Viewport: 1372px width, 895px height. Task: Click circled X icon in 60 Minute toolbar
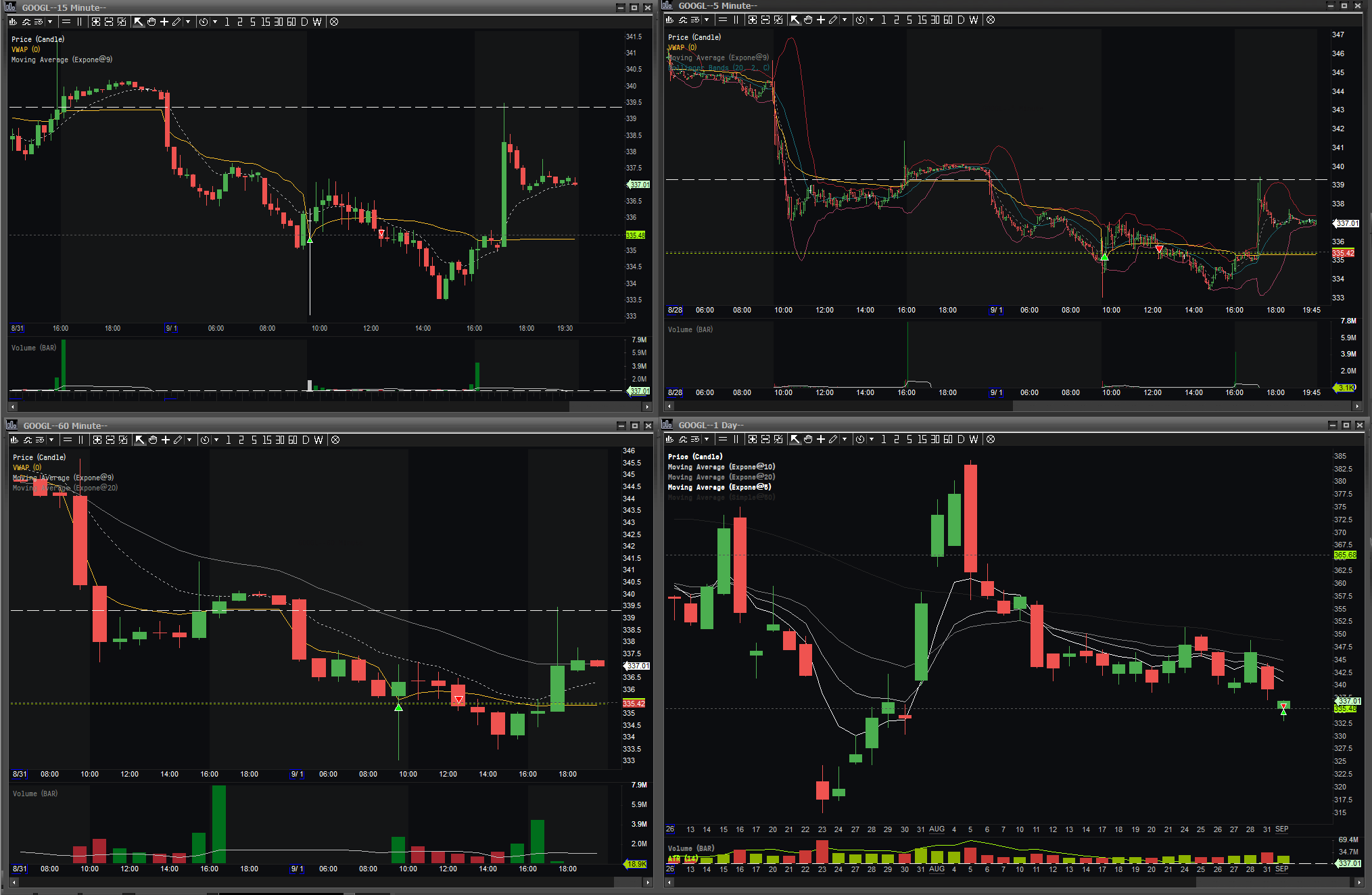click(335, 440)
